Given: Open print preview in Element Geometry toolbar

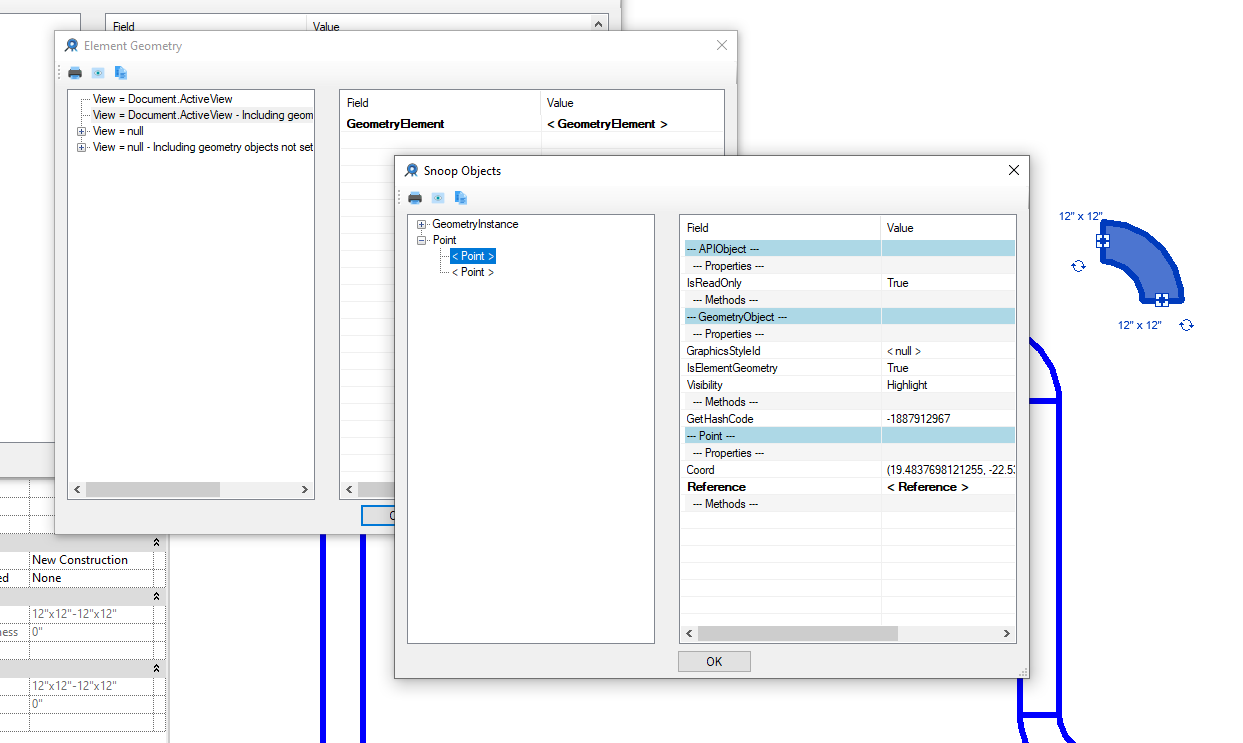Looking at the screenshot, I should [x=97, y=72].
